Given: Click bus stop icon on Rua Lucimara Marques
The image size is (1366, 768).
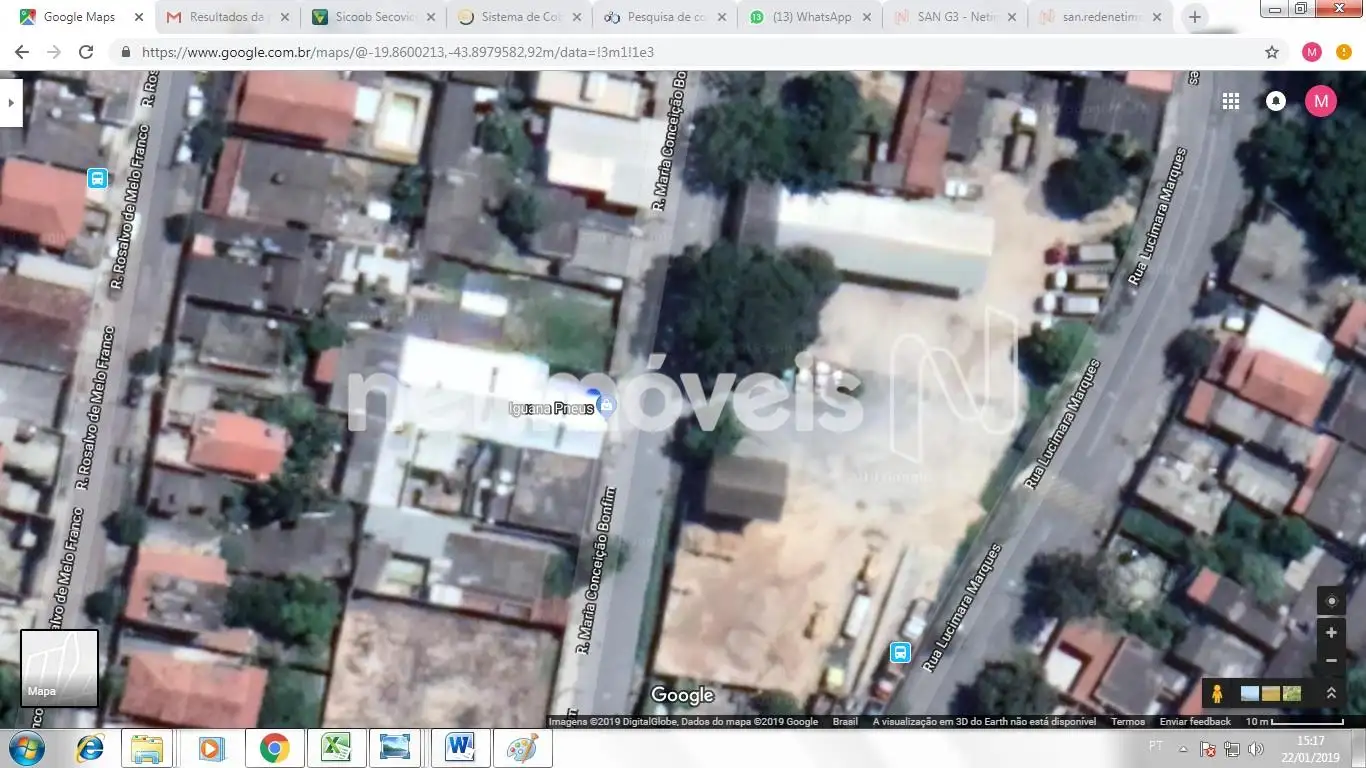Looking at the screenshot, I should pyautogui.click(x=900, y=653).
